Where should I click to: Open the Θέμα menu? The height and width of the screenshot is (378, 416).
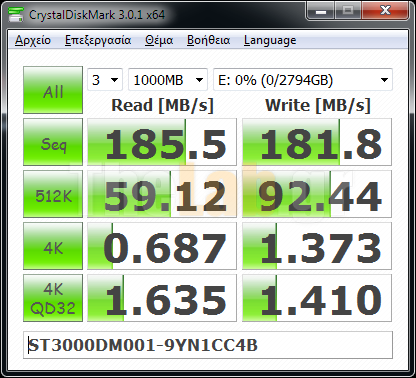coord(159,40)
